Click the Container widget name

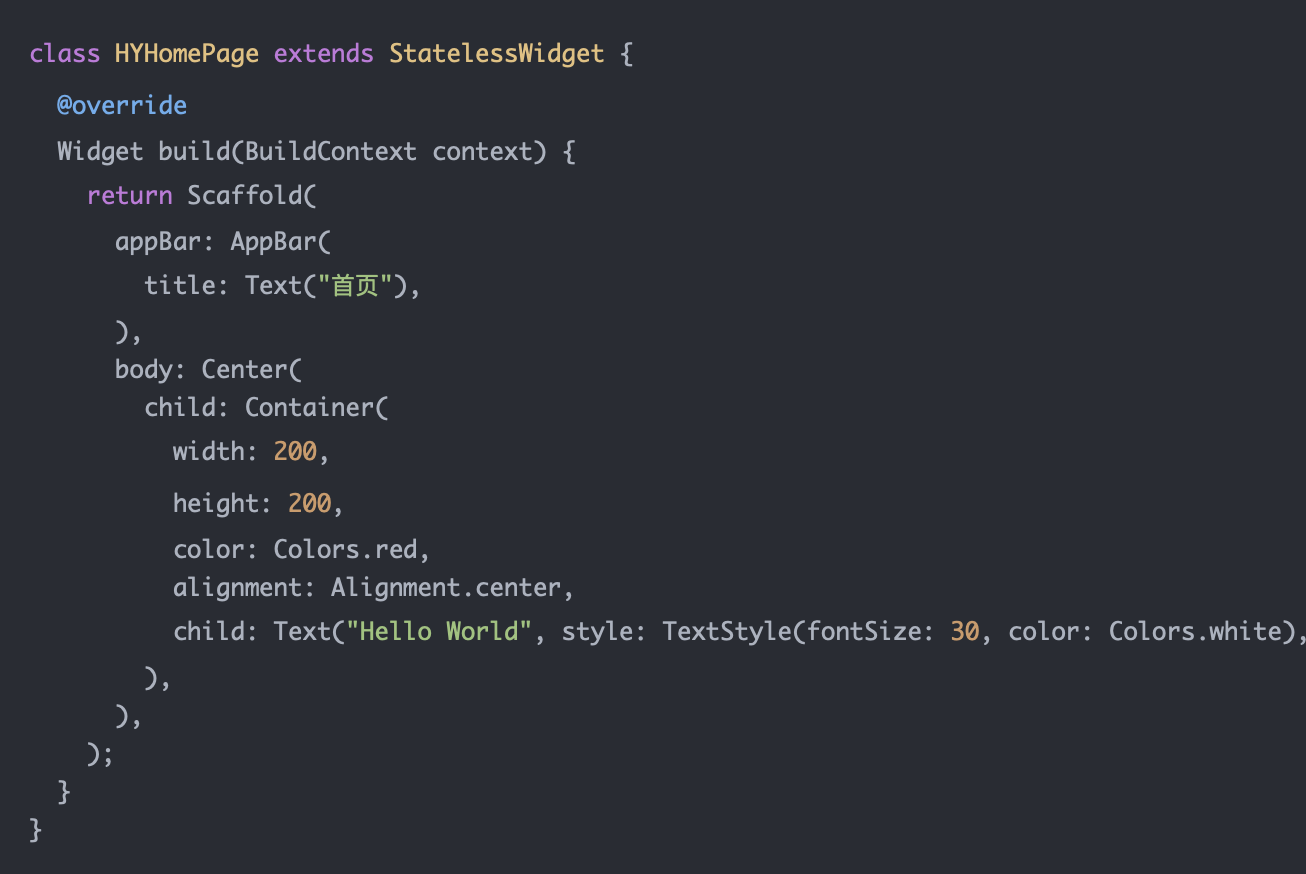(x=310, y=407)
